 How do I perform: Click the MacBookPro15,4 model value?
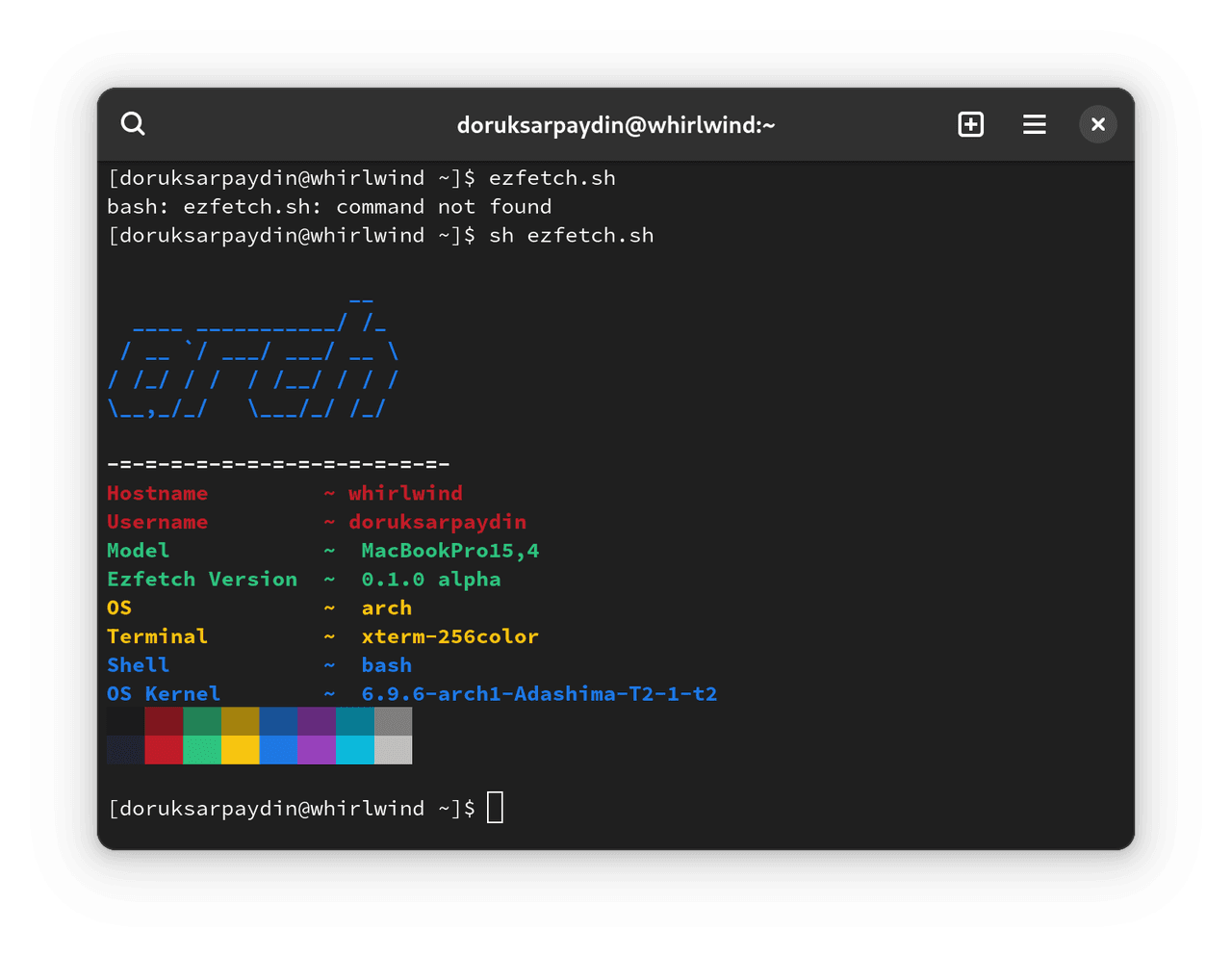[x=449, y=551]
